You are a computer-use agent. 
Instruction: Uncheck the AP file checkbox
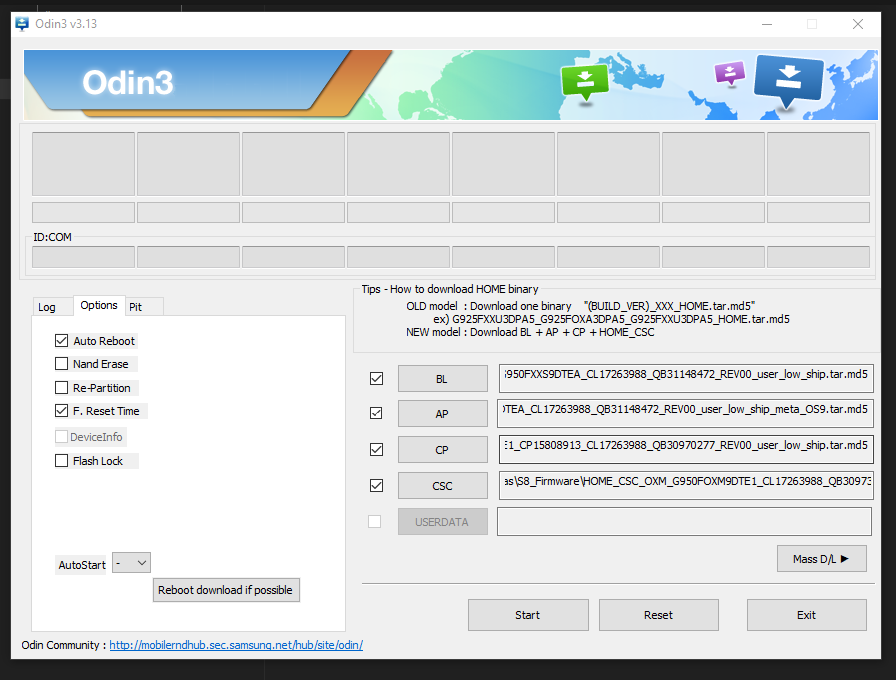click(x=376, y=413)
